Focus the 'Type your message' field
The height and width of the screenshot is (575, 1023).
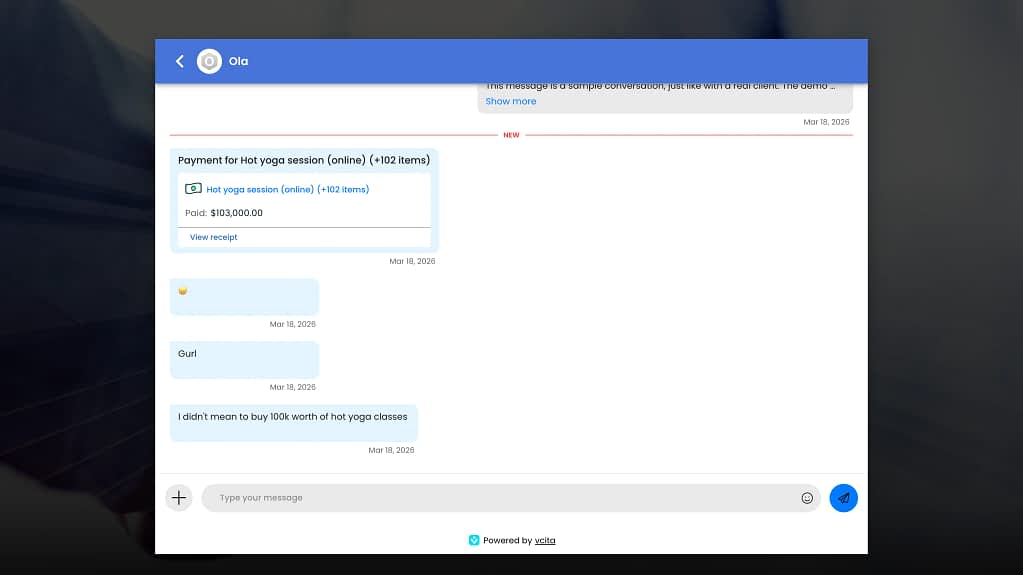[x=502, y=498]
